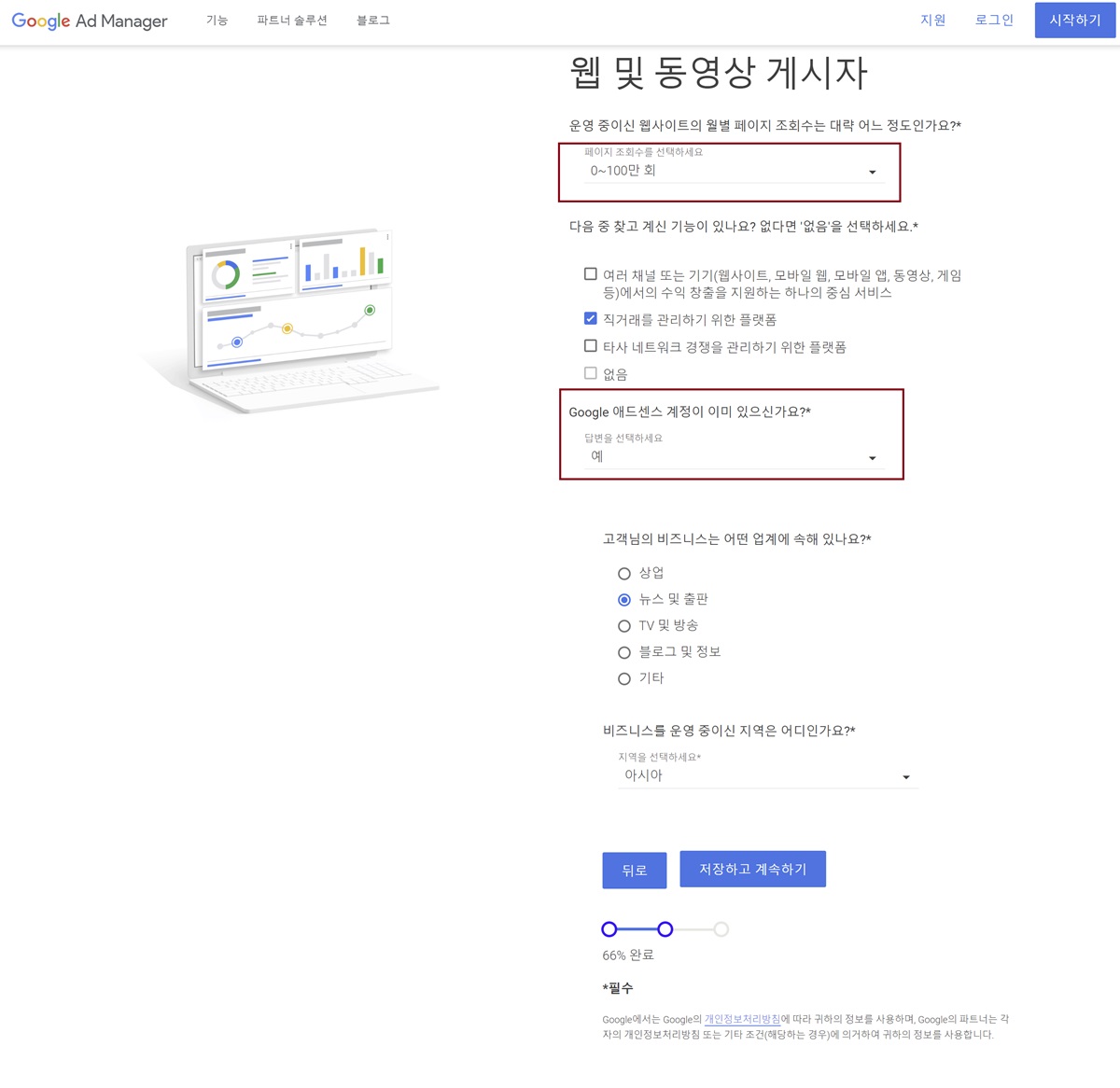Open the 블로그 menu item

(x=373, y=21)
